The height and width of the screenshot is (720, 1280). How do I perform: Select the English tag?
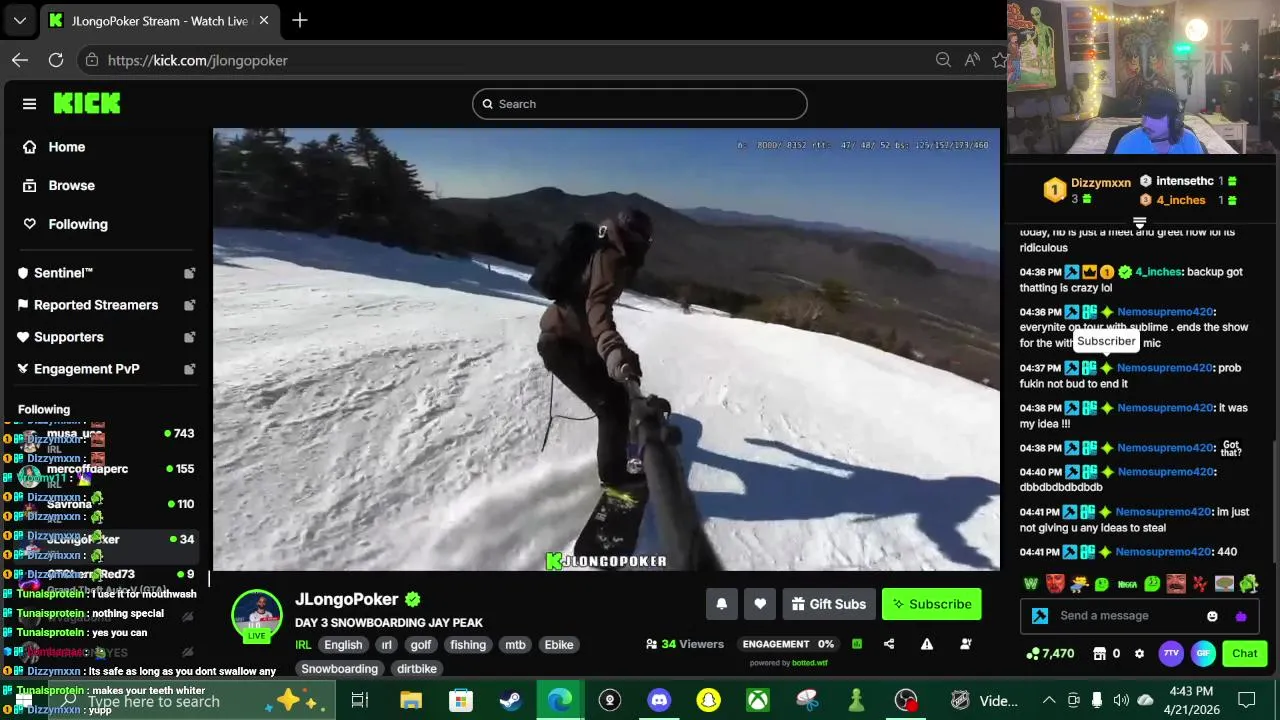(343, 645)
